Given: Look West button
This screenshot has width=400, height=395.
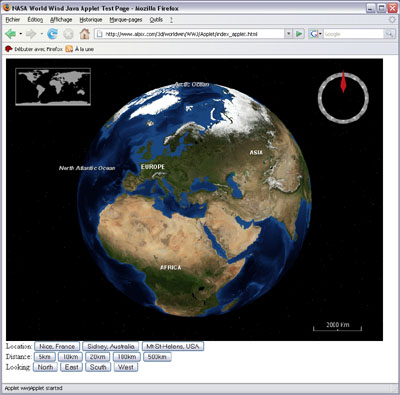Looking at the screenshot, I should tap(126, 367).
